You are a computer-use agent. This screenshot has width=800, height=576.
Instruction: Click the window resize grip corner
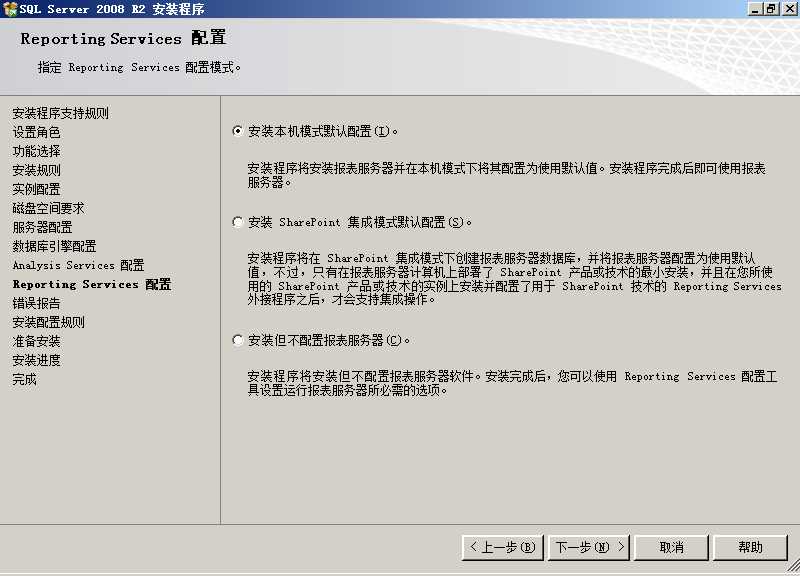[793, 566]
